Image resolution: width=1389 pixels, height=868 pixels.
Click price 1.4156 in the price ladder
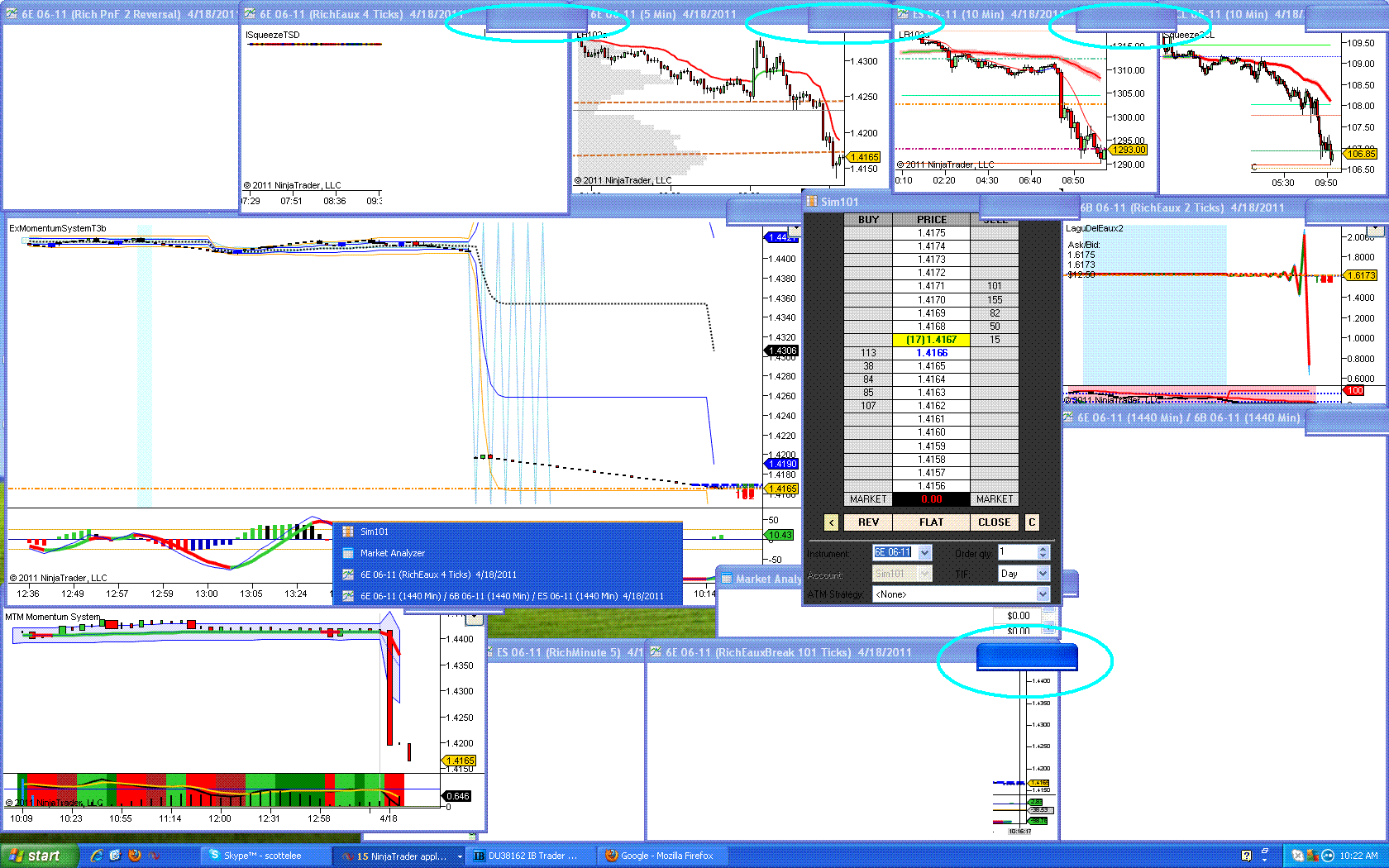click(x=931, y=486)
